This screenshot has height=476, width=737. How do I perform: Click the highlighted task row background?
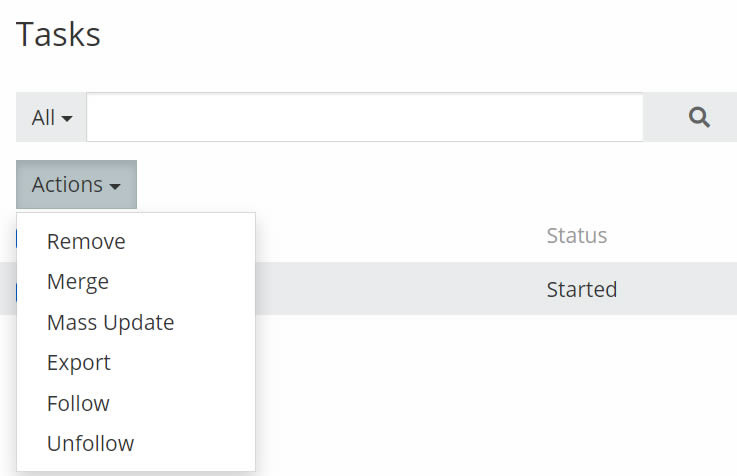[400, 290]
